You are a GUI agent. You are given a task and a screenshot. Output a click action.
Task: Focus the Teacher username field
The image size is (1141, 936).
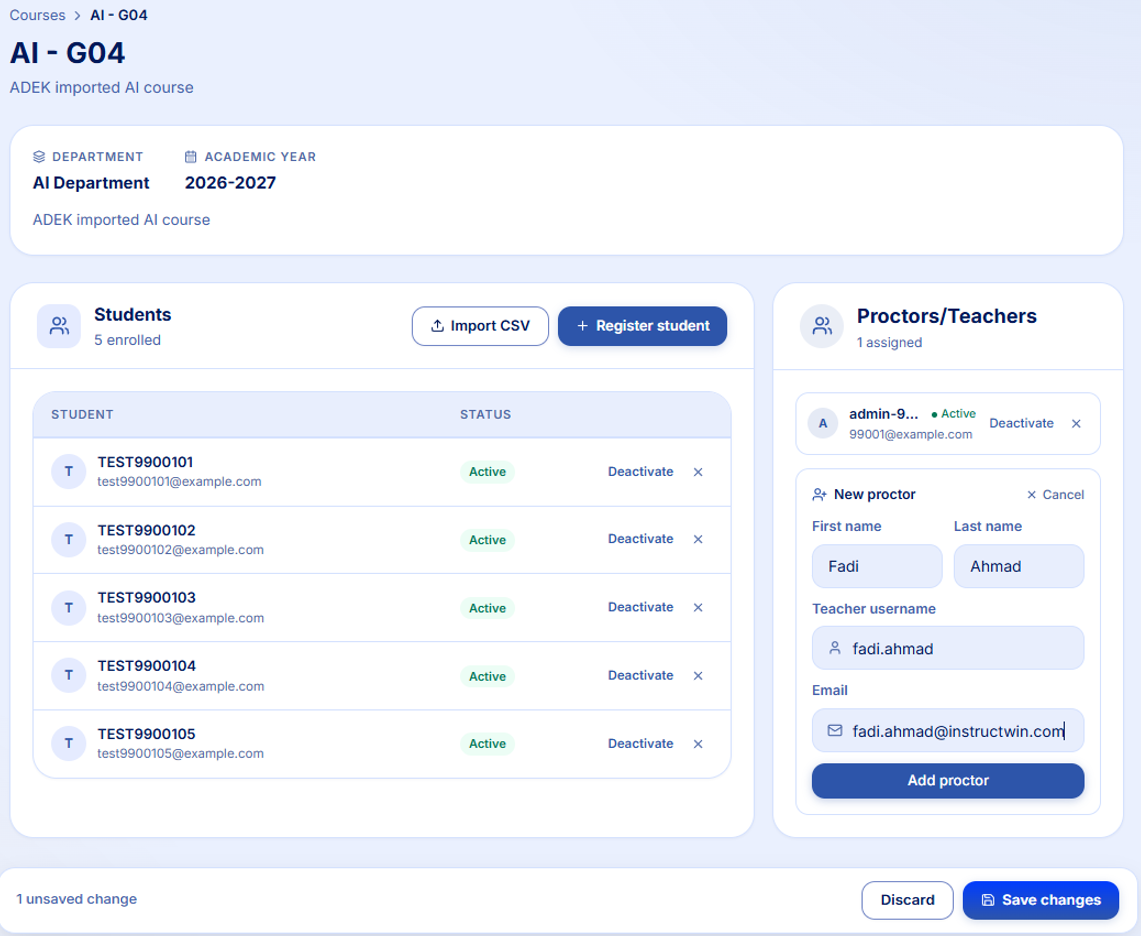948,648
